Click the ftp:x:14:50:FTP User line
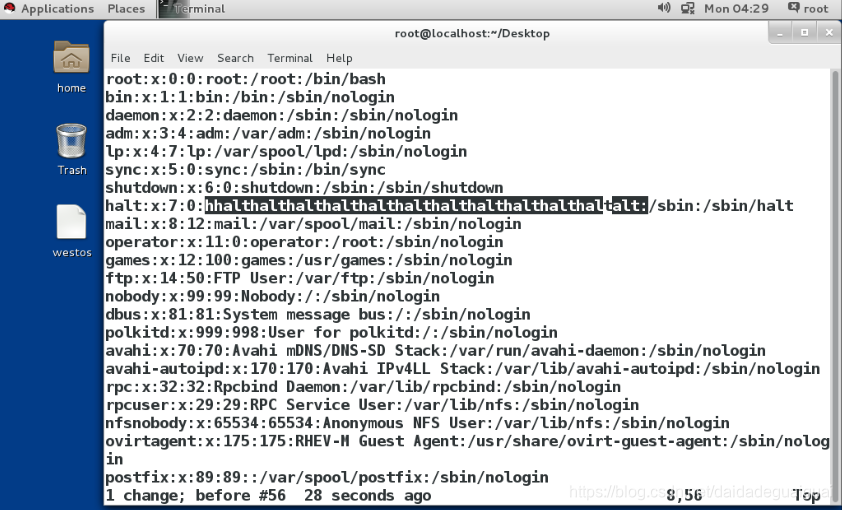842x510 pixels. click(x=300, y=278)
